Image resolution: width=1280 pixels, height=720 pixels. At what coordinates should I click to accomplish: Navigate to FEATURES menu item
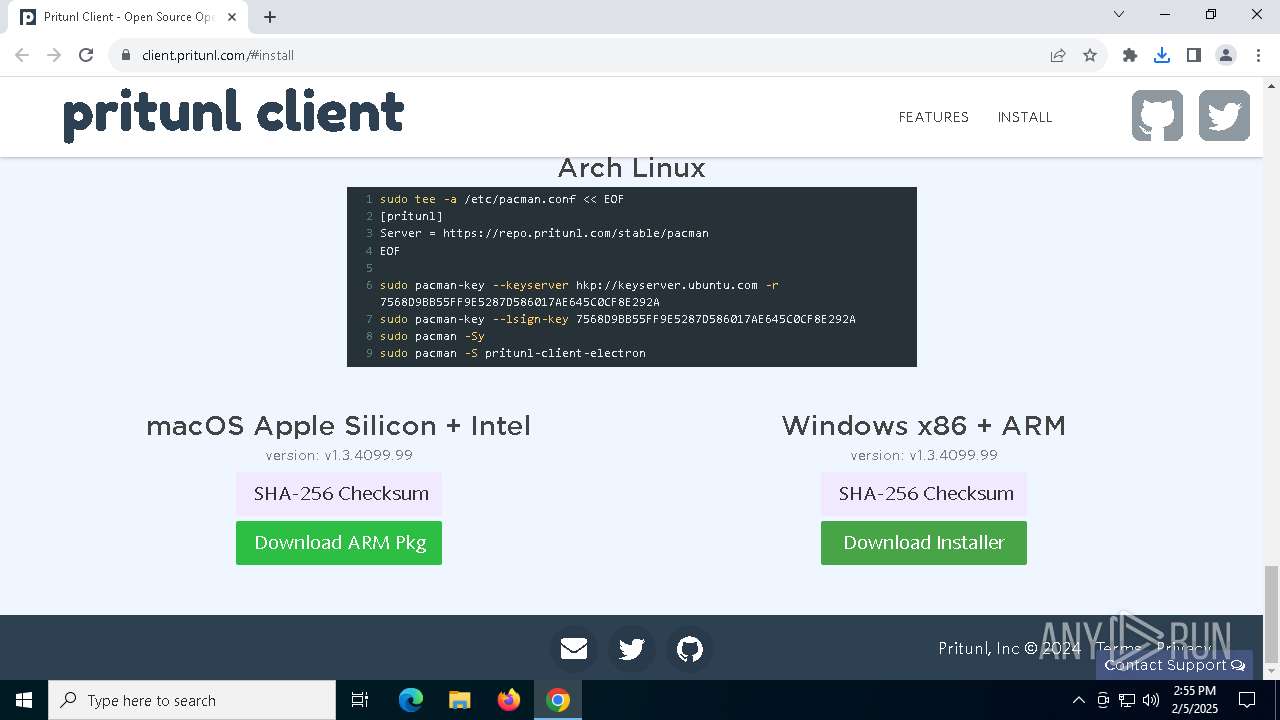pyautogui.click(x=934, y=117)
